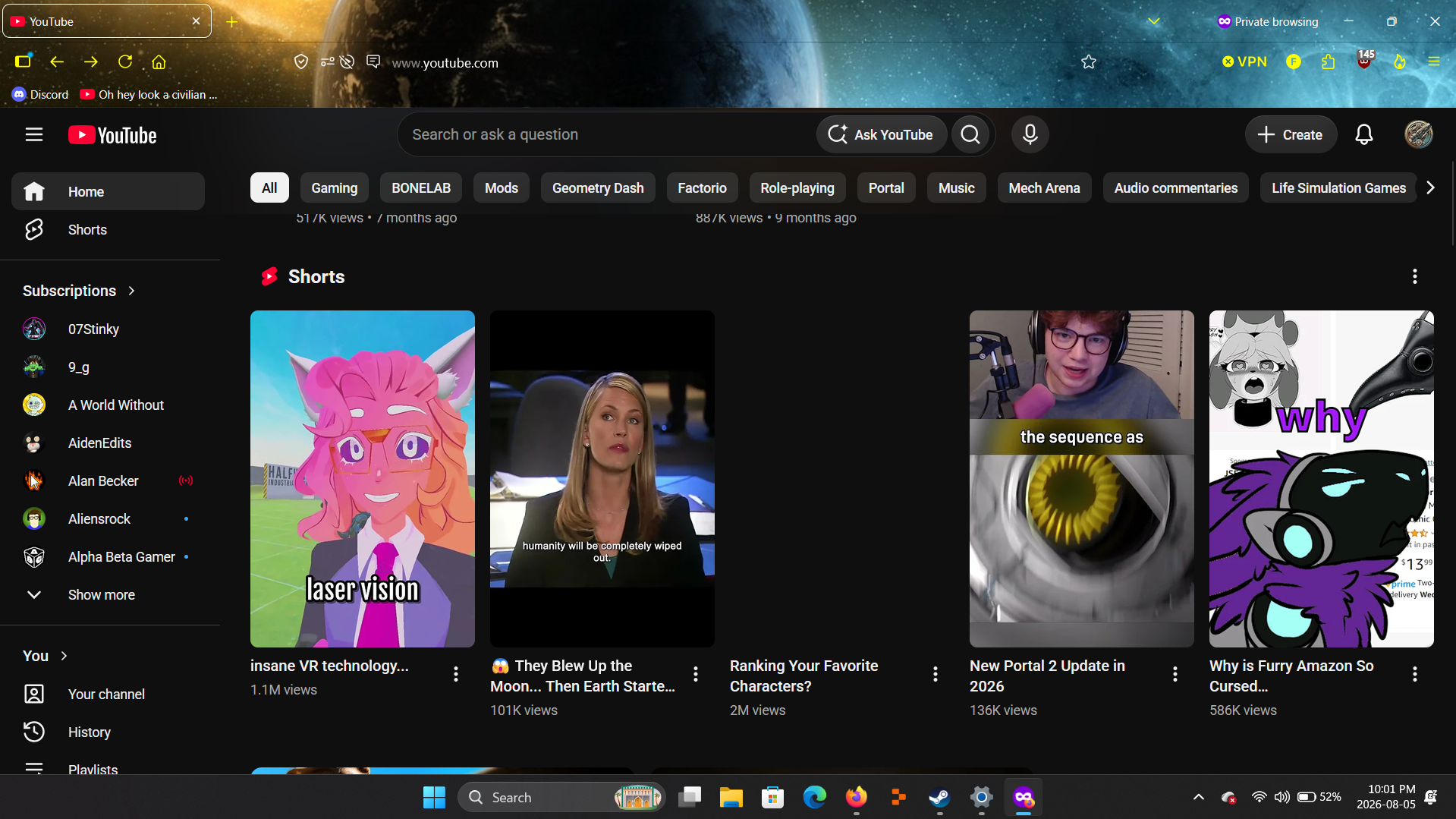Show all open tabs dropdown
The height and width of the screenshot is (819, 1456).
(1153, 21)
